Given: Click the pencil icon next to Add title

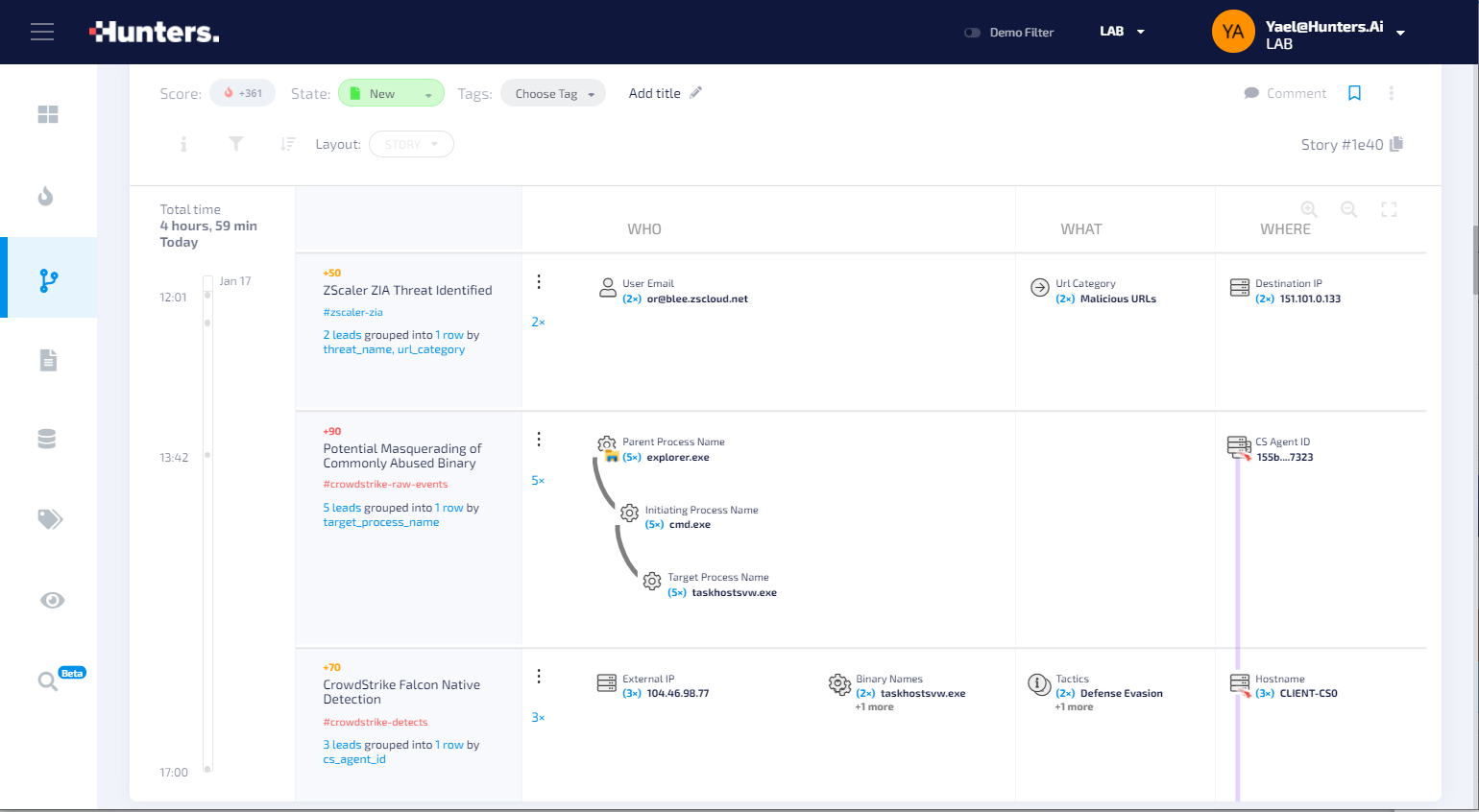Looking at the screenshot, I should point(696,92).
